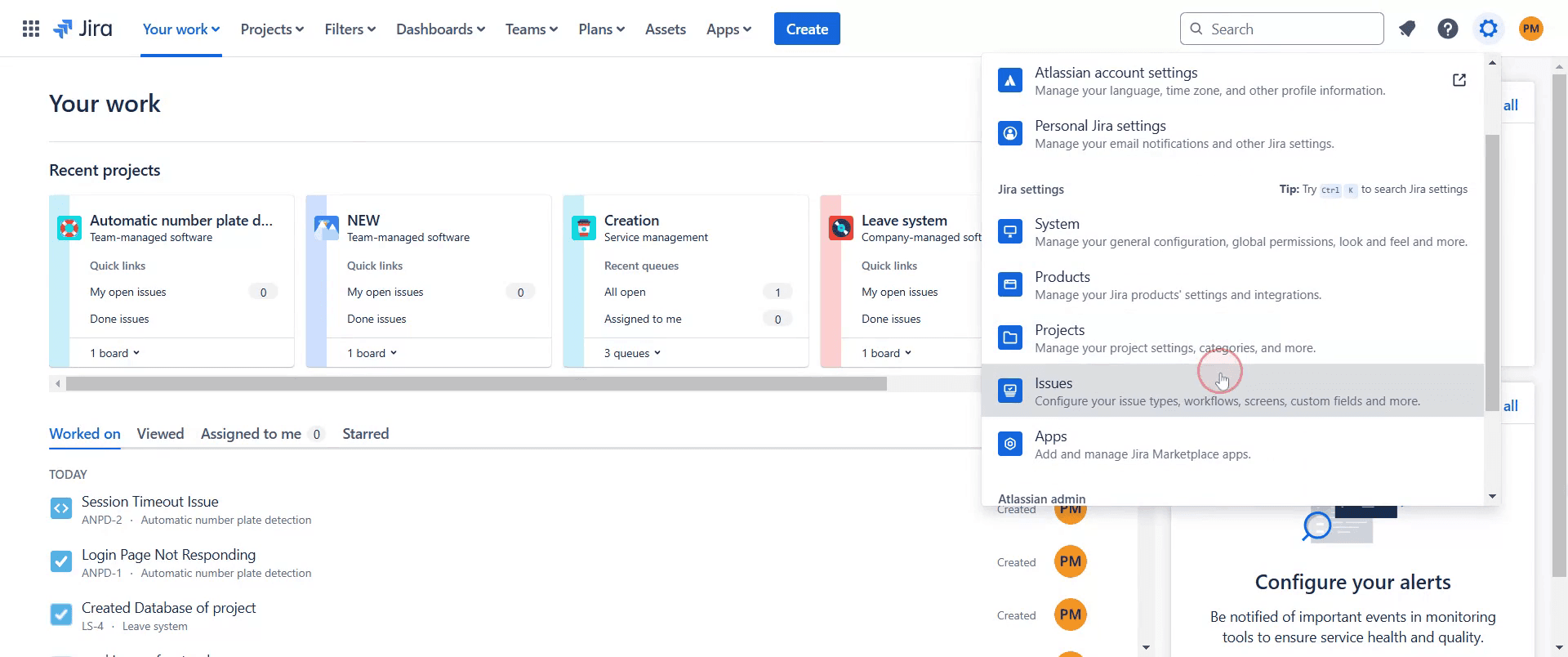Open the PM profile avatar in header
Image resolution: width=1568 pixels, height=657 pixels.
(1531, 29)
